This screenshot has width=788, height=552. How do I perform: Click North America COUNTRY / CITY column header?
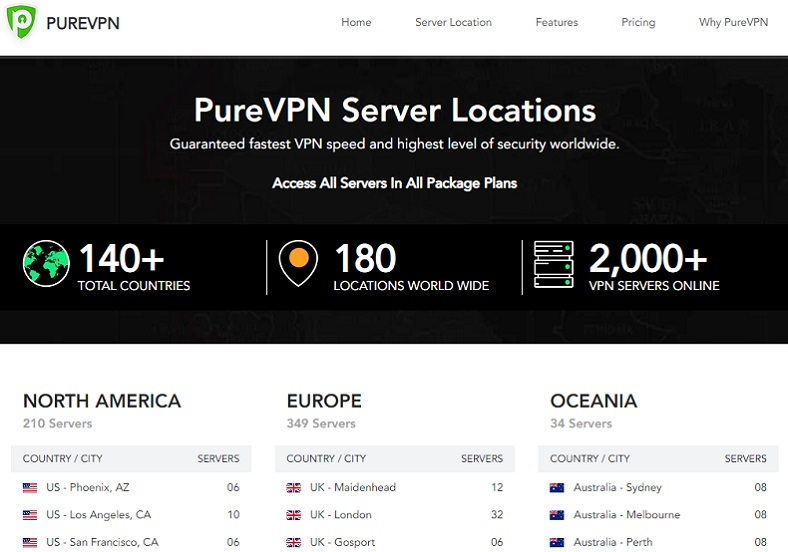[62, 458]
